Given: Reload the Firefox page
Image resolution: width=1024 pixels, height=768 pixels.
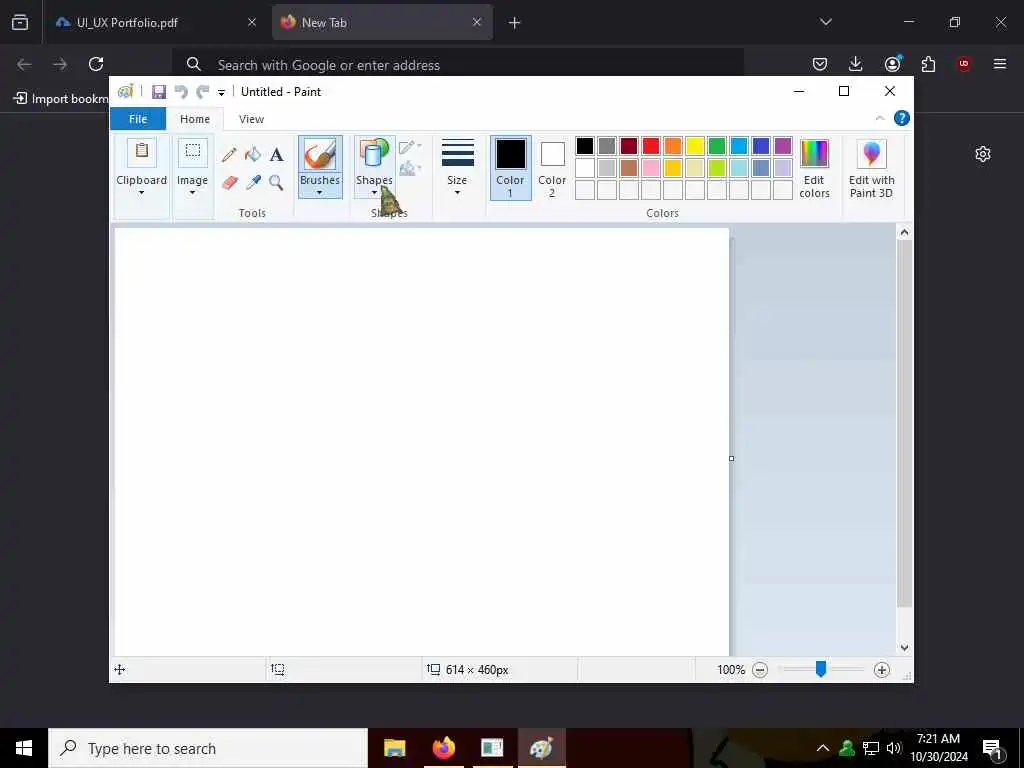Looking at the screenshot, I should 96,64.
